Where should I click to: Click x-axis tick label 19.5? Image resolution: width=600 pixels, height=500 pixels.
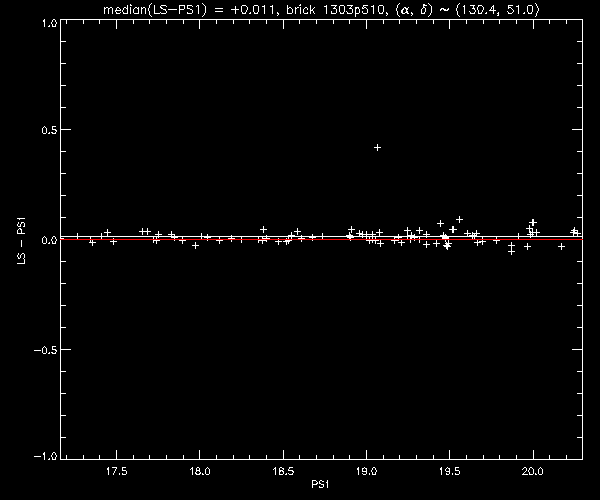(x=450, y=471)
